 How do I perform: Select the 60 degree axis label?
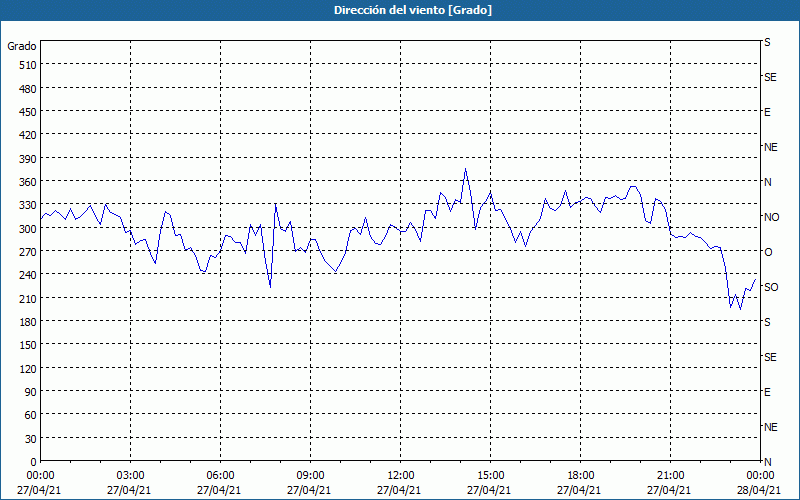pyautogui.click(x=31, y=415)
